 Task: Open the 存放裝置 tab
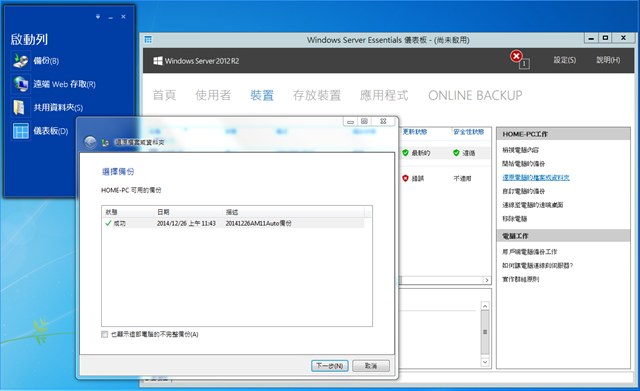317,95
